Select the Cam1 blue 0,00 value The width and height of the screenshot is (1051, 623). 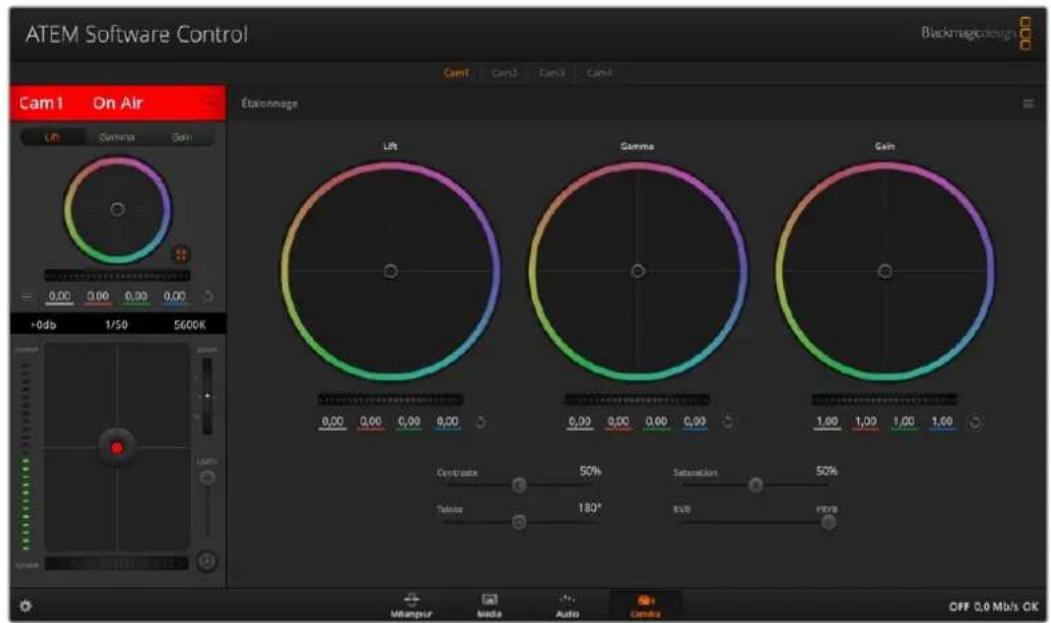point(174,296)
